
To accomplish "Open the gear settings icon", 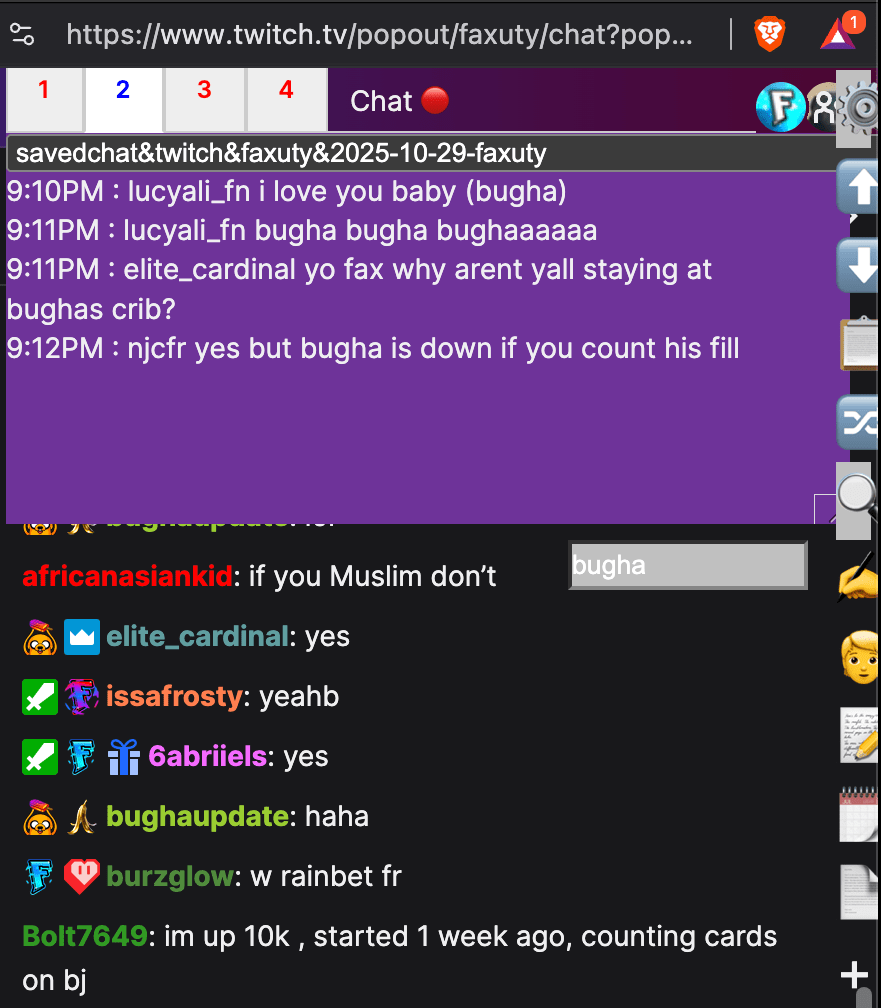I will tap(860, 107).
